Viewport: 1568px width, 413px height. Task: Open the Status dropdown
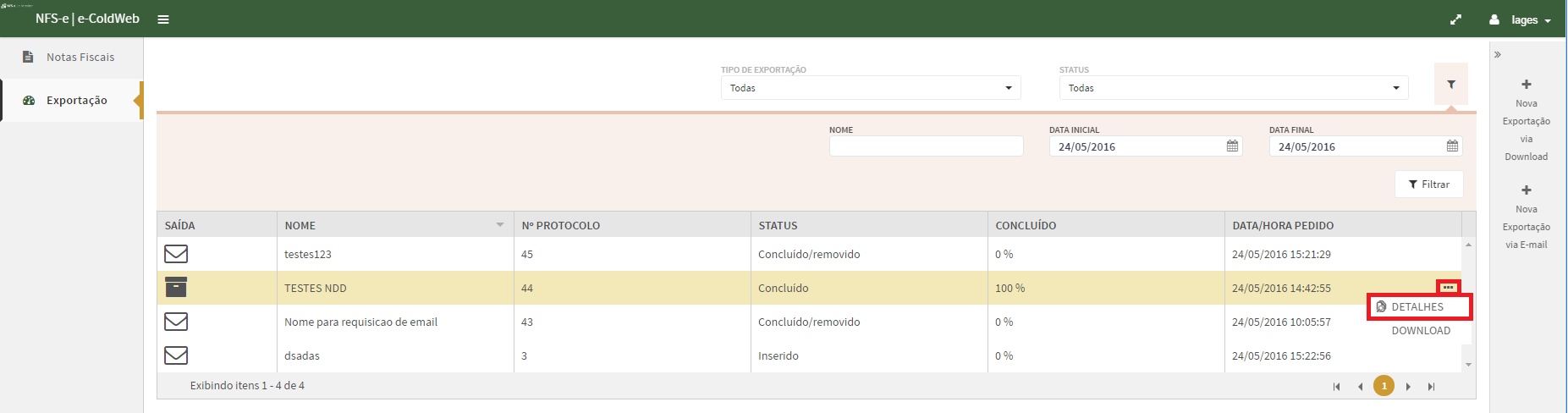pyautogui.click(x=1234, y=88)
